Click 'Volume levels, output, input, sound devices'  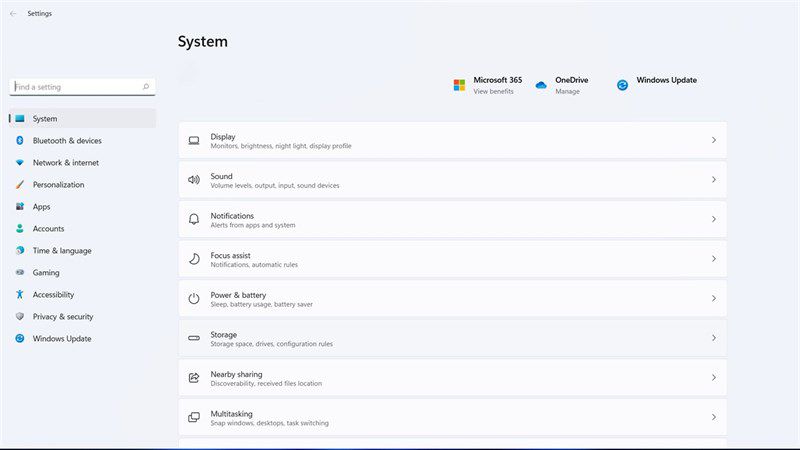coord(275,185)
